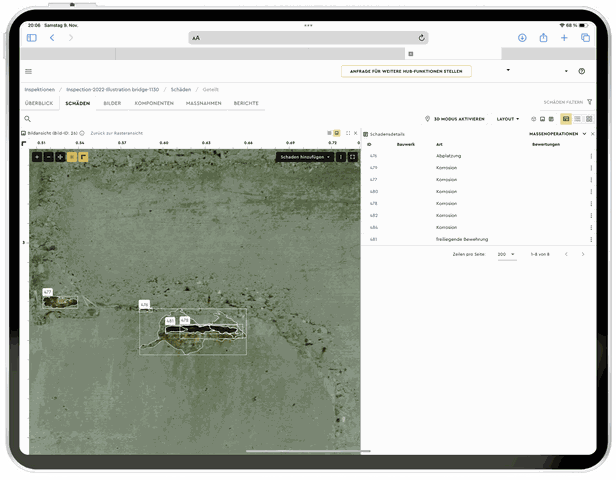Click Zurück zur Rasteransicht link
616x480 pixels.
[117, 133]
